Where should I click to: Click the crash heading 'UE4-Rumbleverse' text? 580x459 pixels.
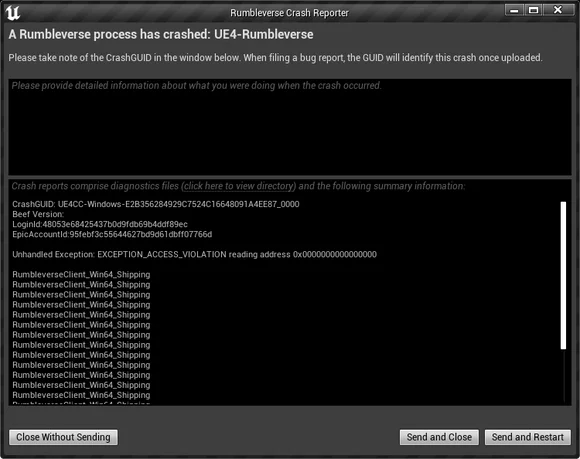click(x=264, y=34)
